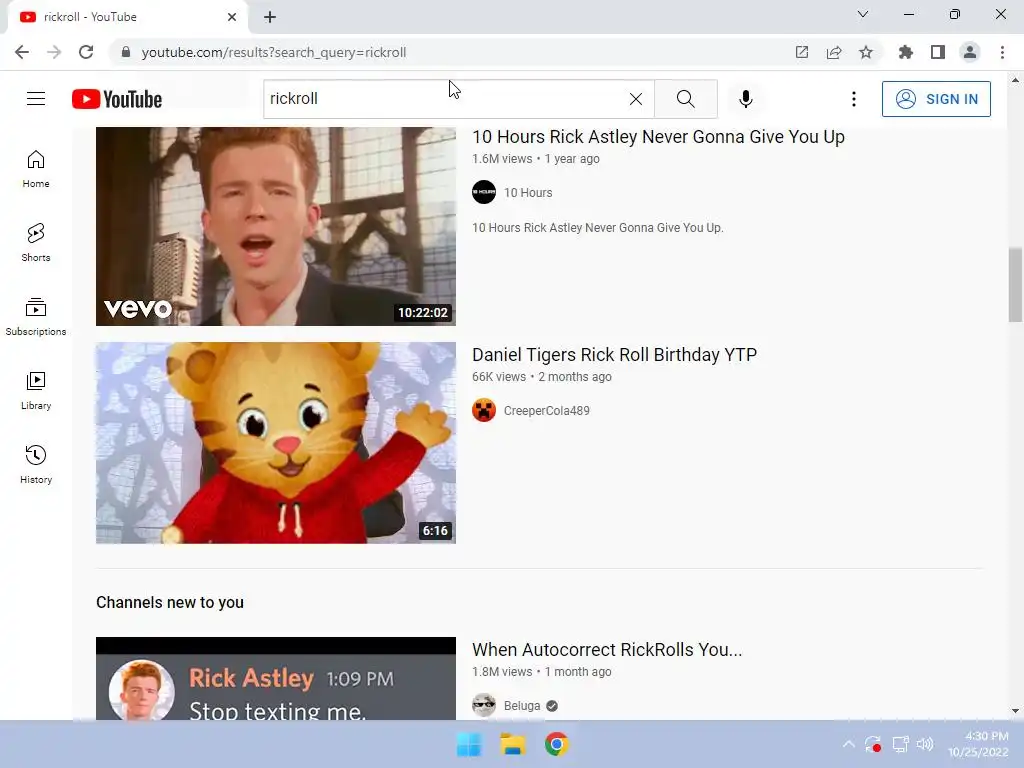Image resolution: width=1024 pixels, height=768 pixels.
Task: Open History in the sidebar
Action: coord(36,464)
